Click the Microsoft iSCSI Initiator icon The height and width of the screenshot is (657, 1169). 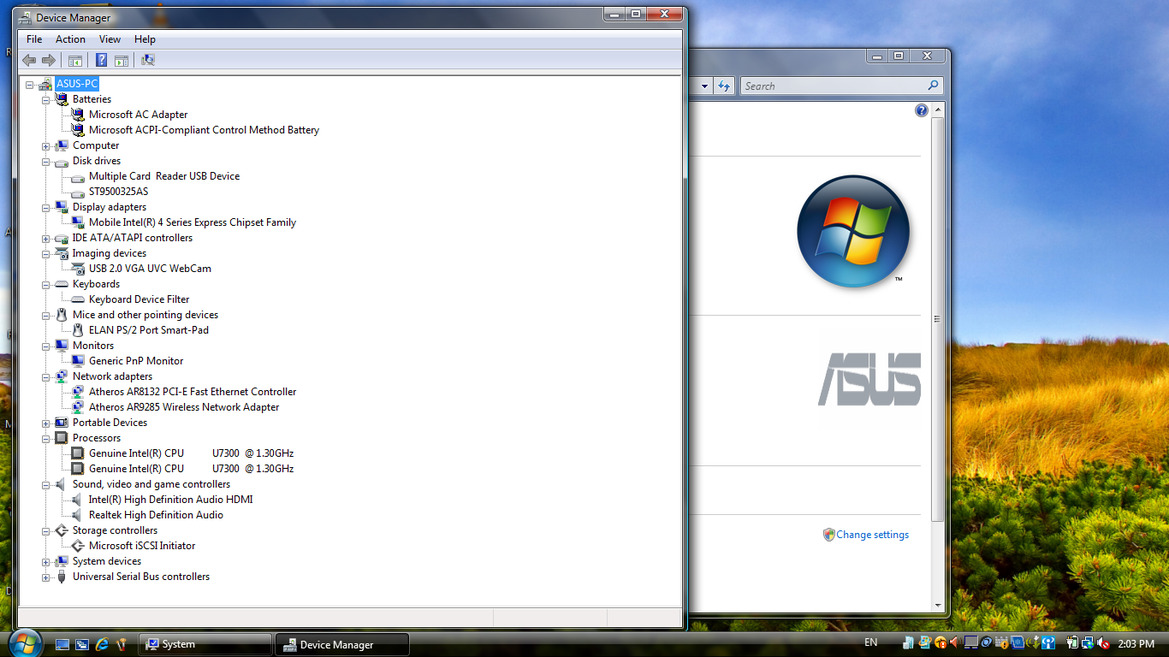click(x=78, y=546)
